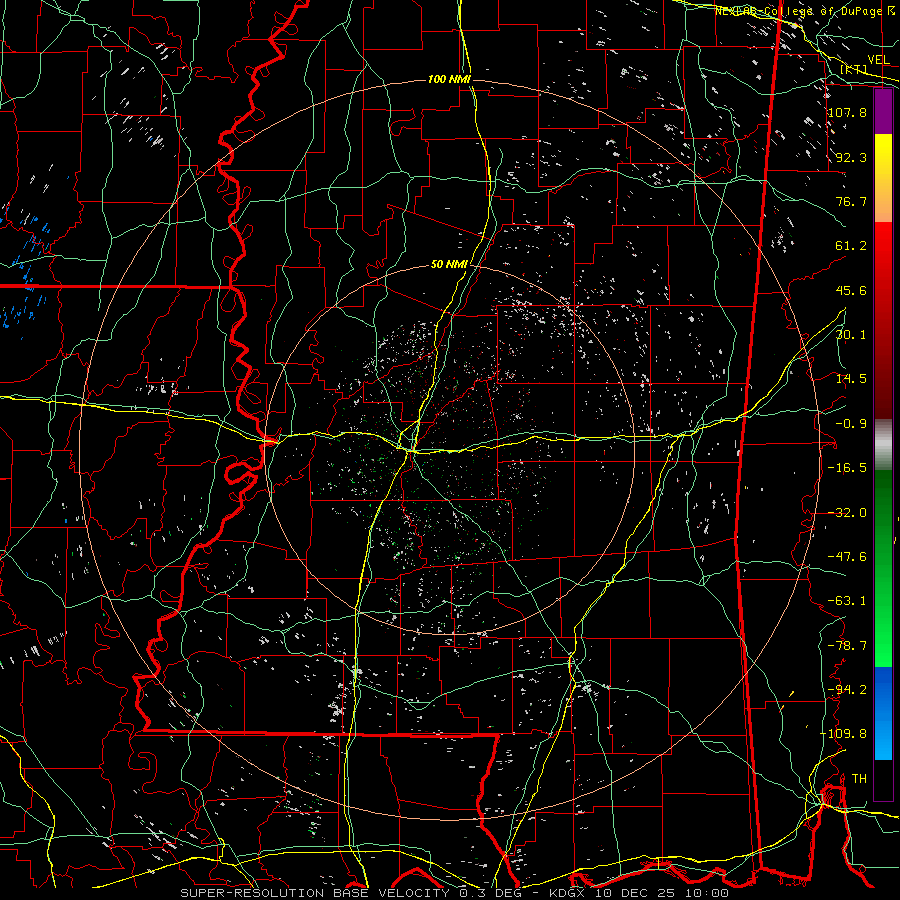Click the -94.2 scale value
The height and width of the screenshot is (900, 900).
[848, 690]
